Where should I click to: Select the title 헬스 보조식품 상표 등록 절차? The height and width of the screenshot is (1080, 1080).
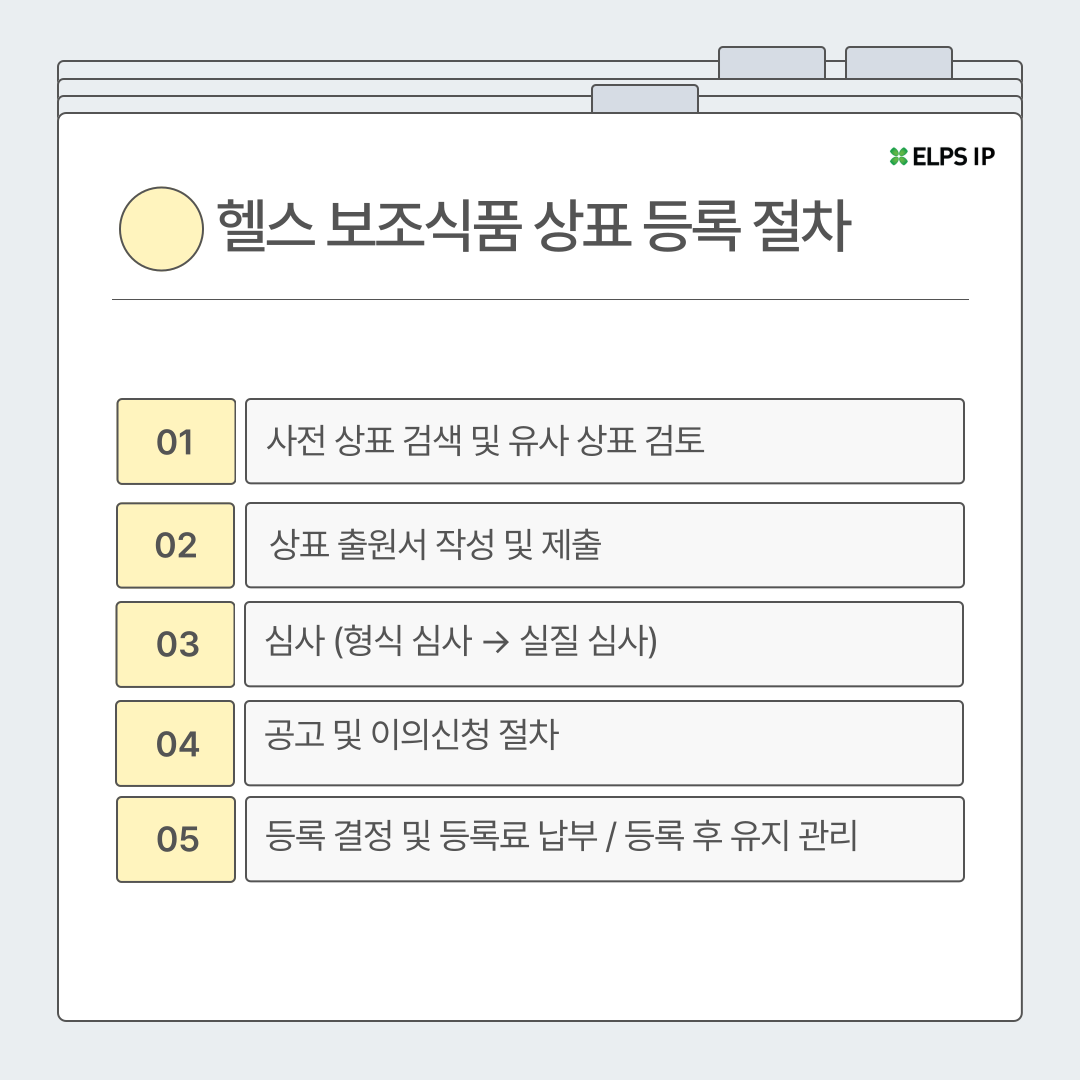(532, 229)
